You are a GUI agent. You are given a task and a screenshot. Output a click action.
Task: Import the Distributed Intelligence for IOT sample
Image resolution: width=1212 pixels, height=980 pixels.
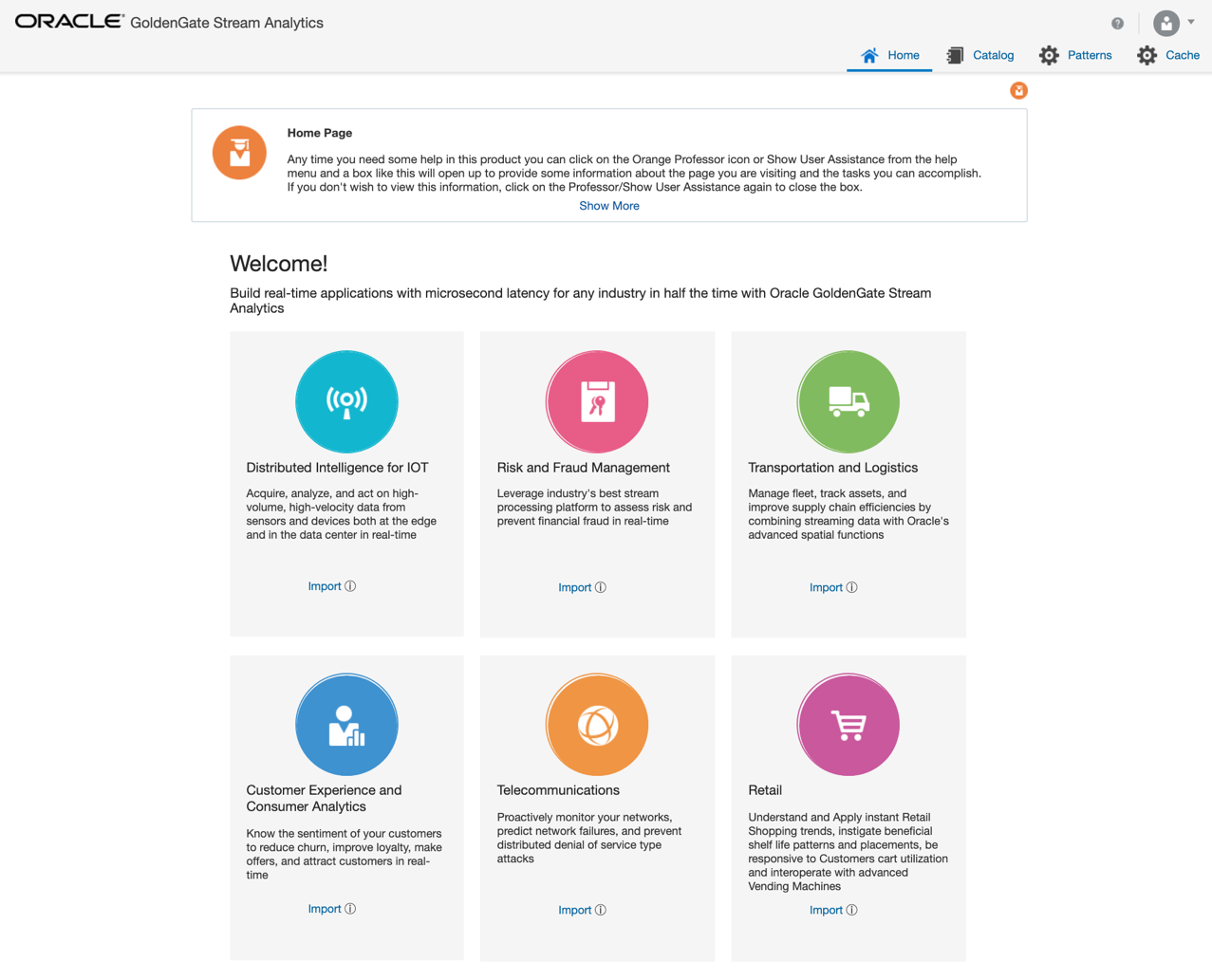click(325, 585)
